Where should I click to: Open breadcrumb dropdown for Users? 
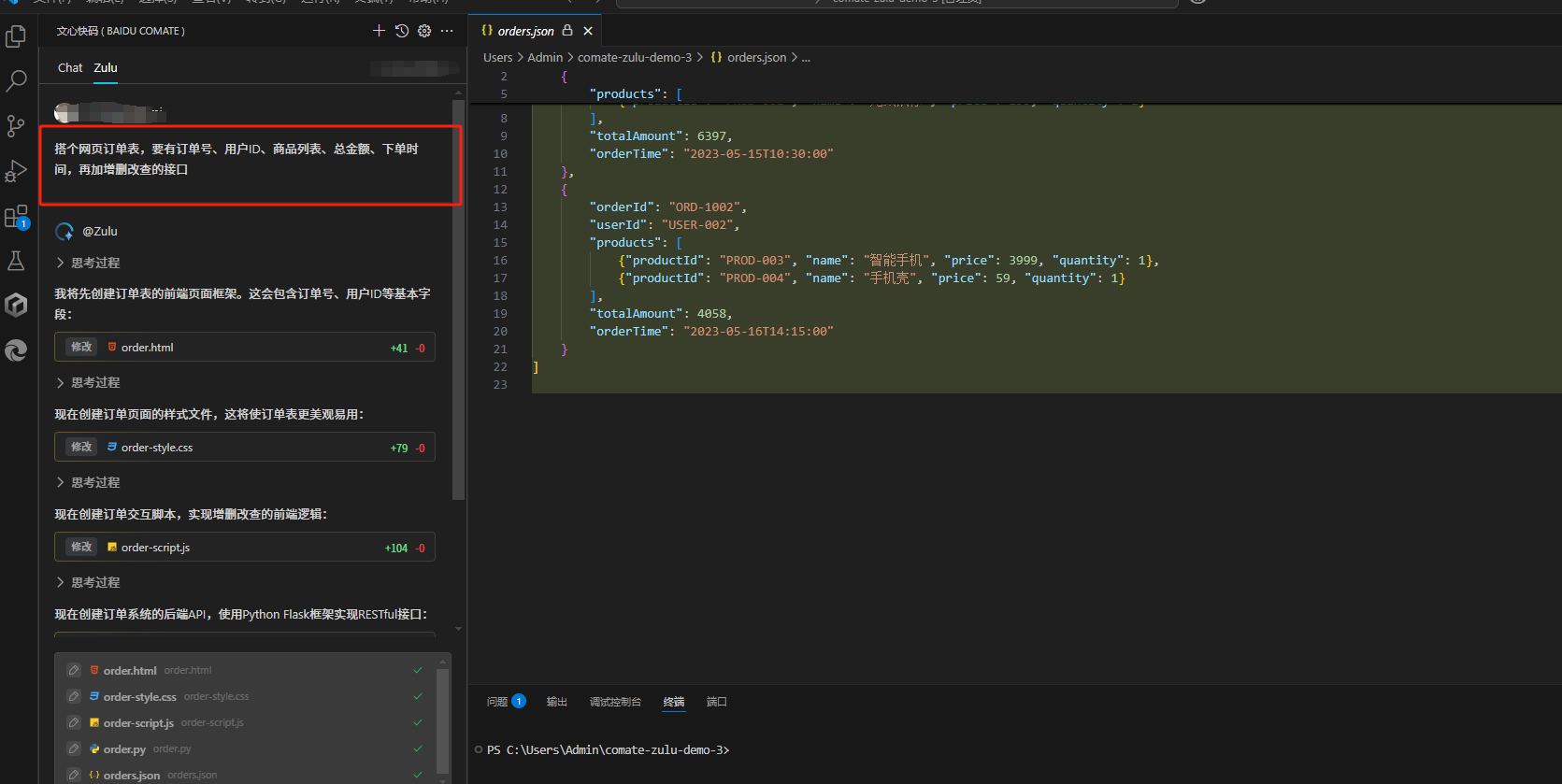[x=497, y=57]
